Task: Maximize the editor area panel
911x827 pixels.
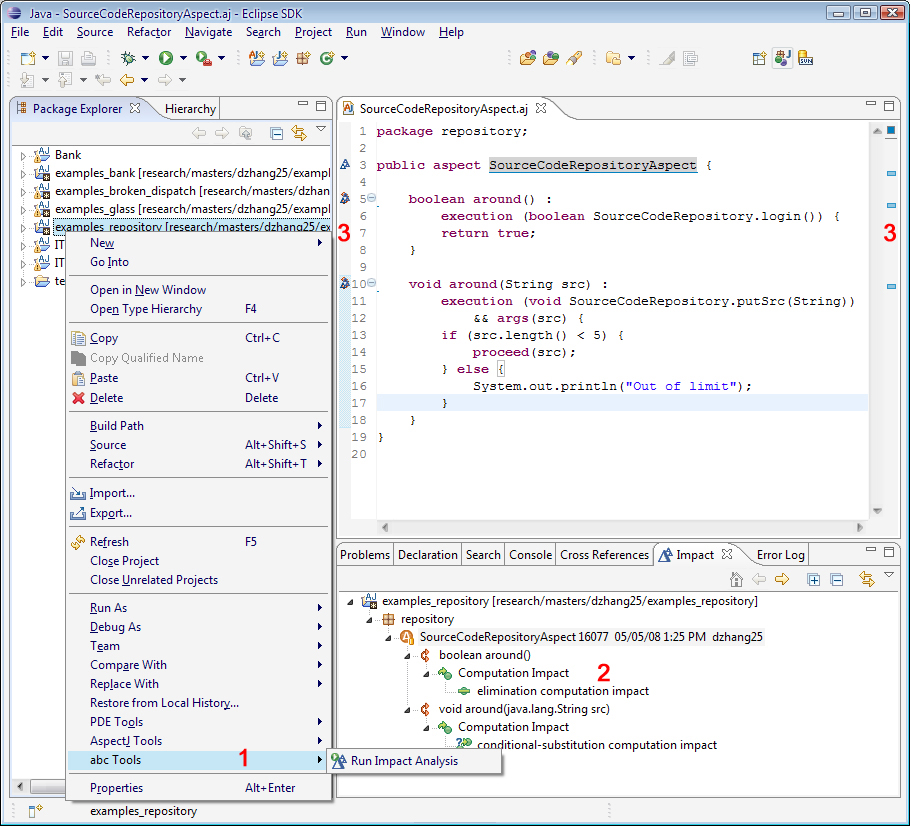Action: [889, 106]
